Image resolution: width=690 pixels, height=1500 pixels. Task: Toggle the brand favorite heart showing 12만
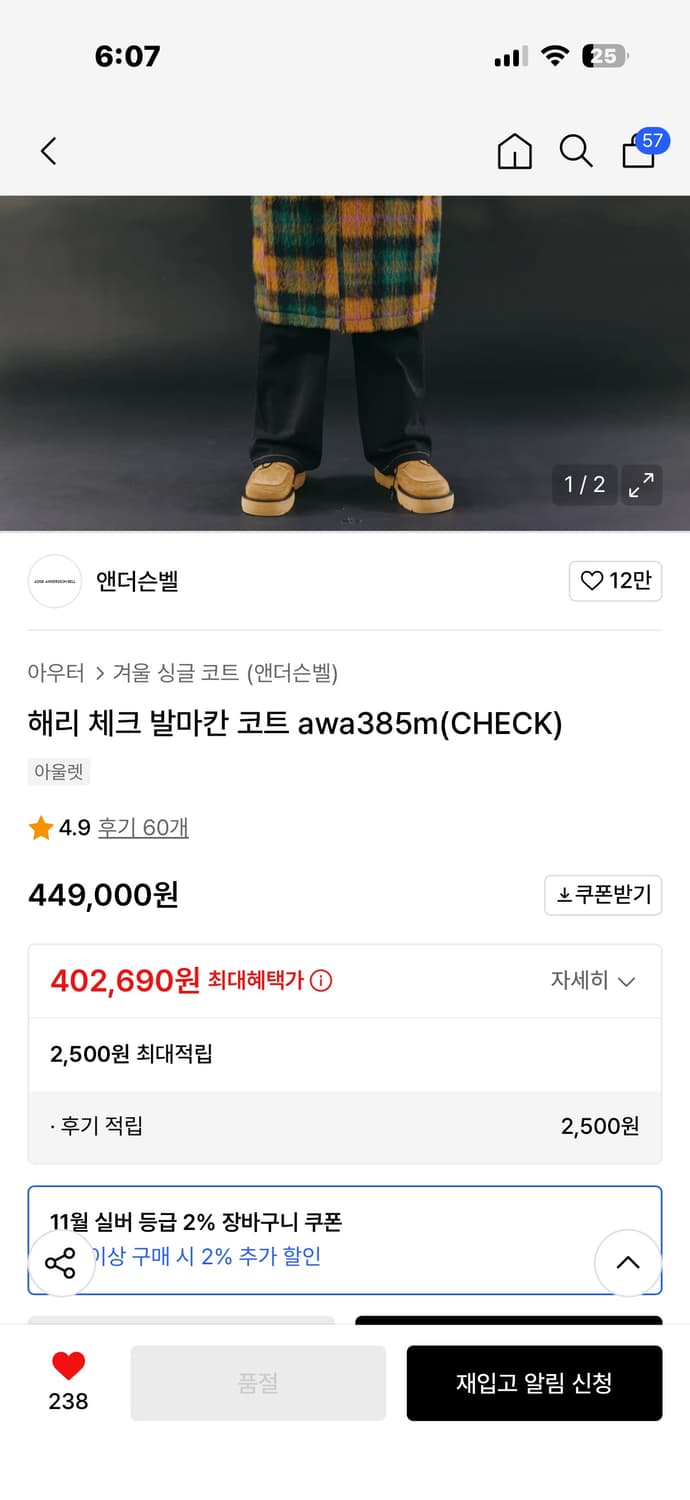pyautogui.click(x=615, y=581)
